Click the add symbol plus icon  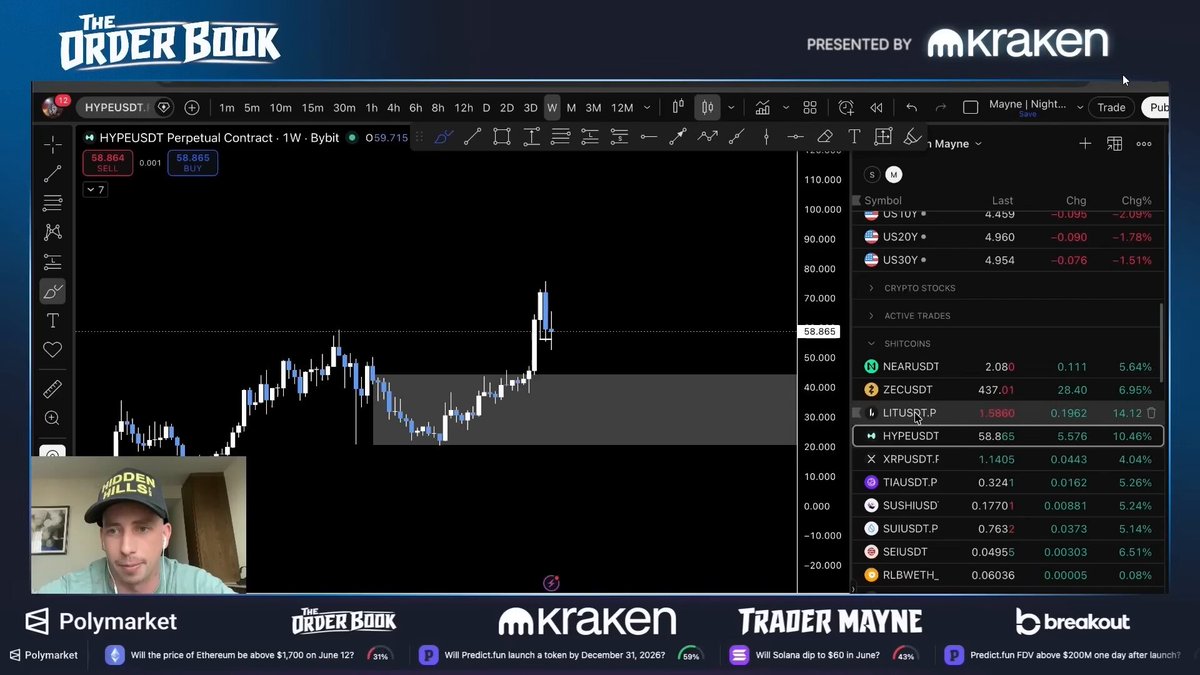click(192, 107)
